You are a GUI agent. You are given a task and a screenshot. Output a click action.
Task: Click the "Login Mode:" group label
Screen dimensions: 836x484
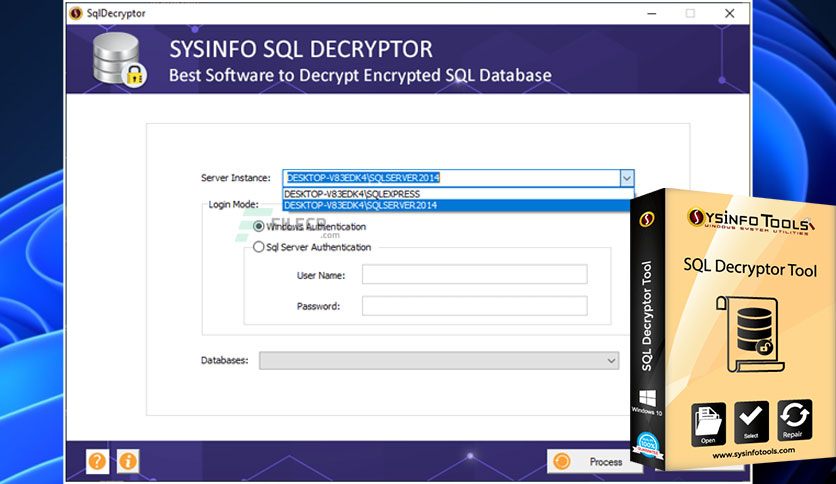click(x=234, y=205)
